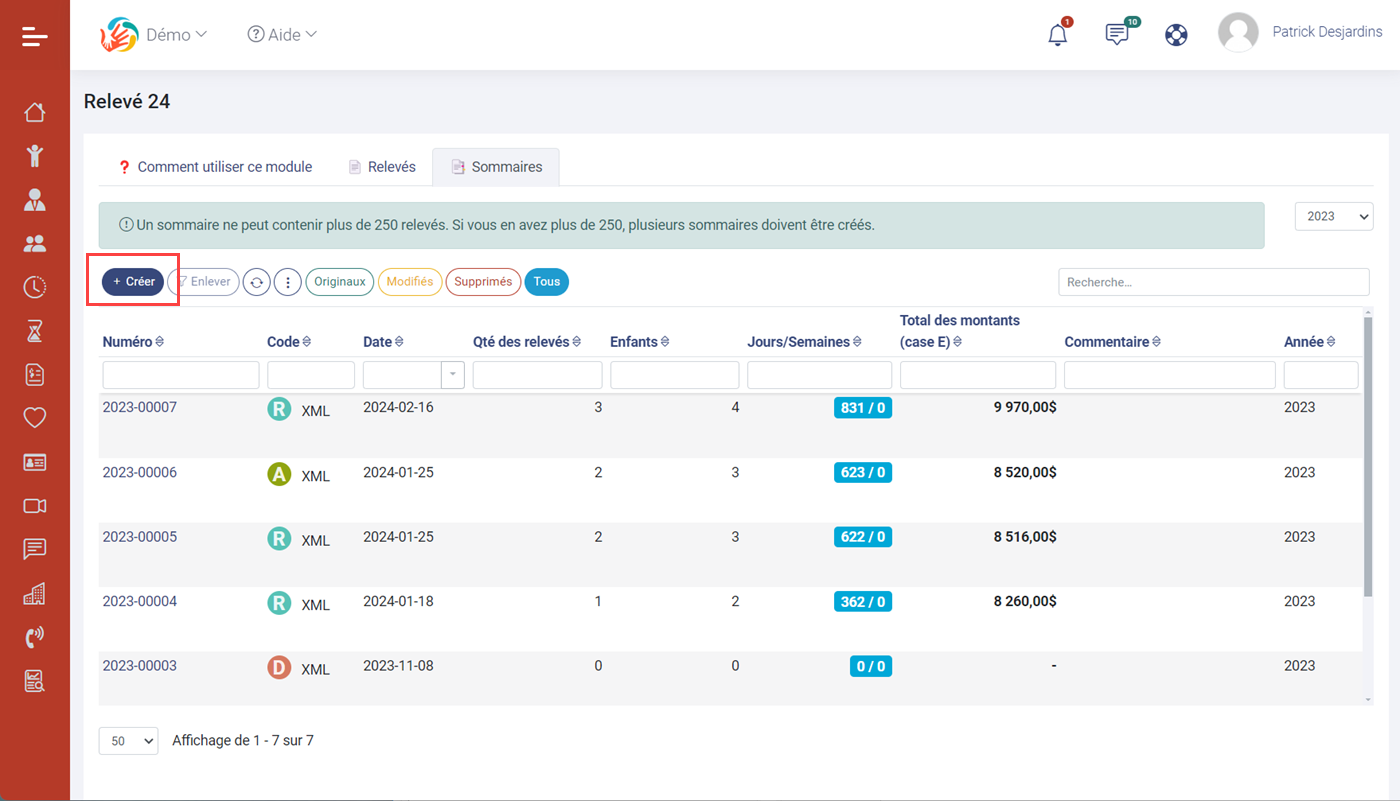This screenshot has height=801, width=1400.
Task: Click the Enlever button
Action: [x=204, y=282]
